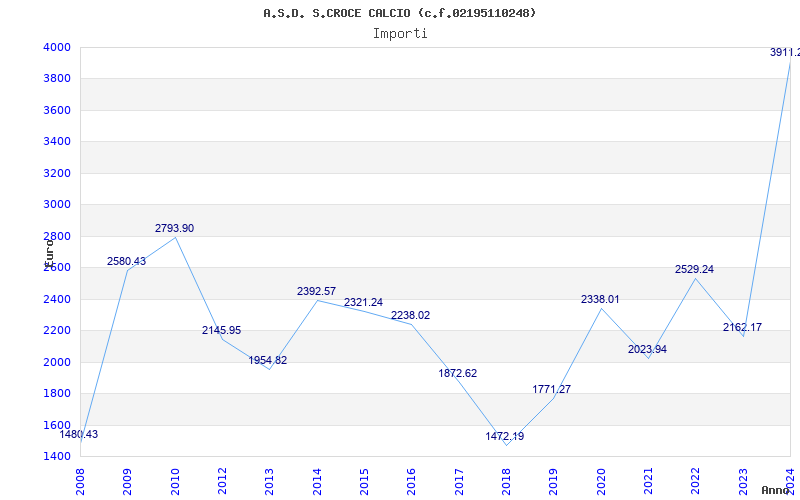Click the 1400 y-axis tick label
The width and height of the screenshot is (800, 500).
click(x=57, y=457)
